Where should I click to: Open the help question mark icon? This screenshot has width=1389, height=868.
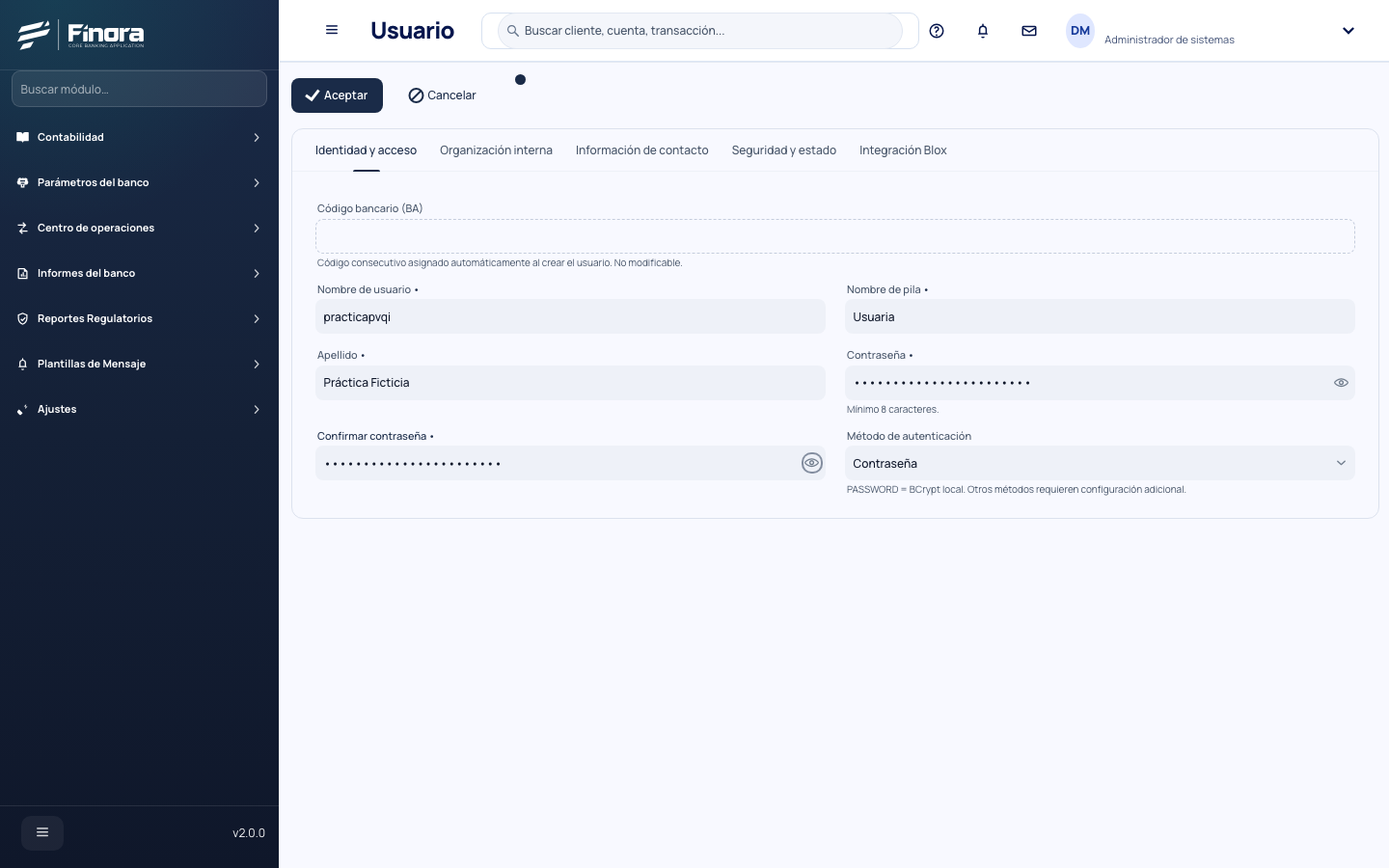[937, 31]
